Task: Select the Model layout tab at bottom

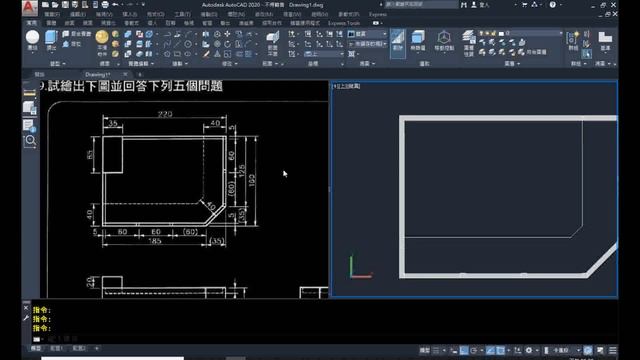Action: [x=36, y=349]
